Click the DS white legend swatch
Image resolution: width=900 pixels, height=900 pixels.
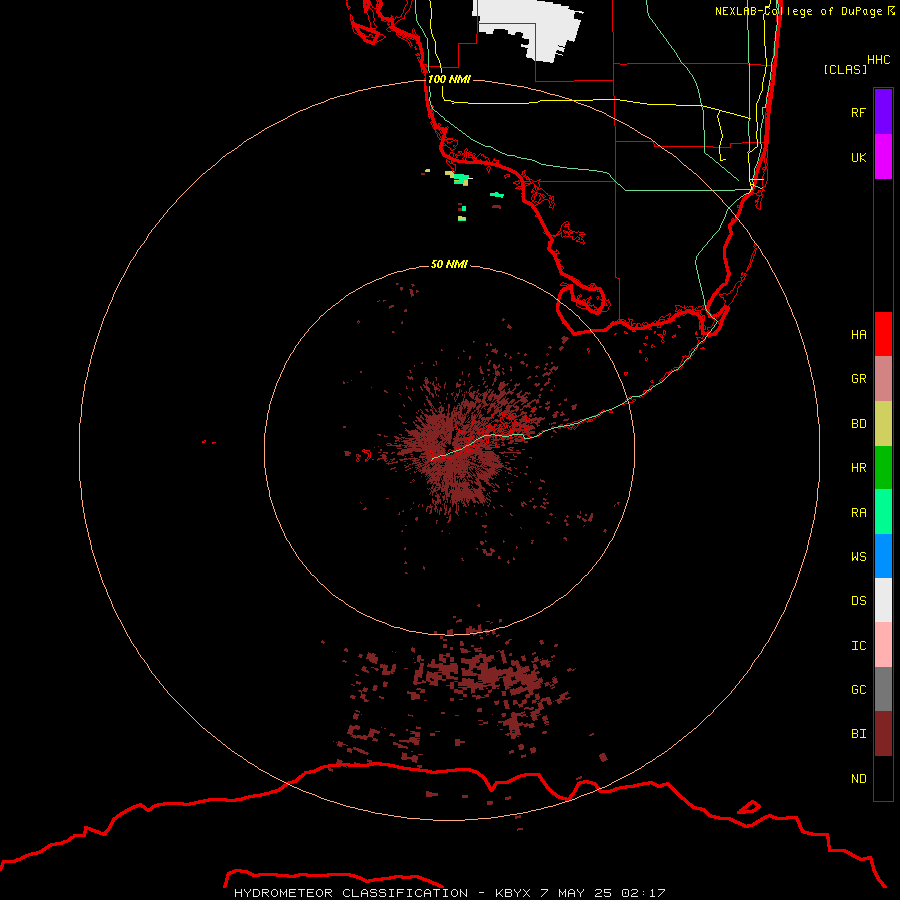(883, 600)
